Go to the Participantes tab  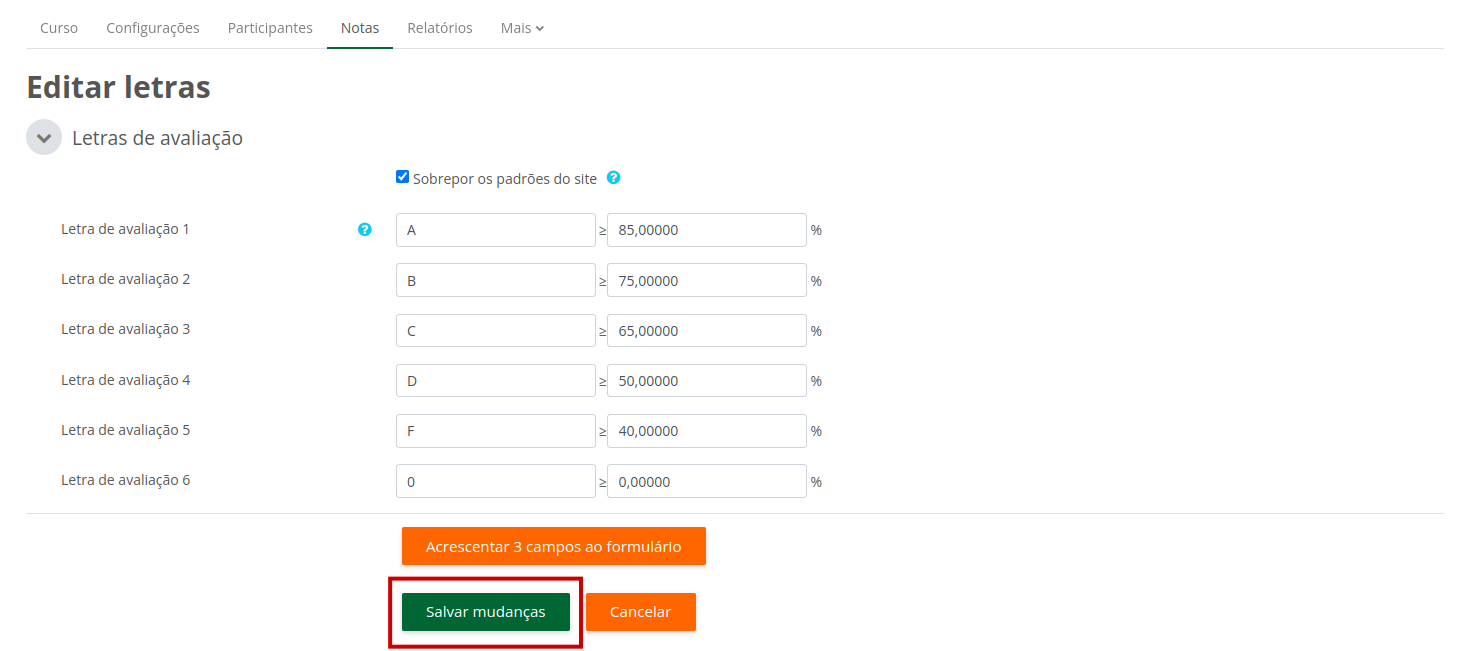pyautogui.click(x=270, y=28)
